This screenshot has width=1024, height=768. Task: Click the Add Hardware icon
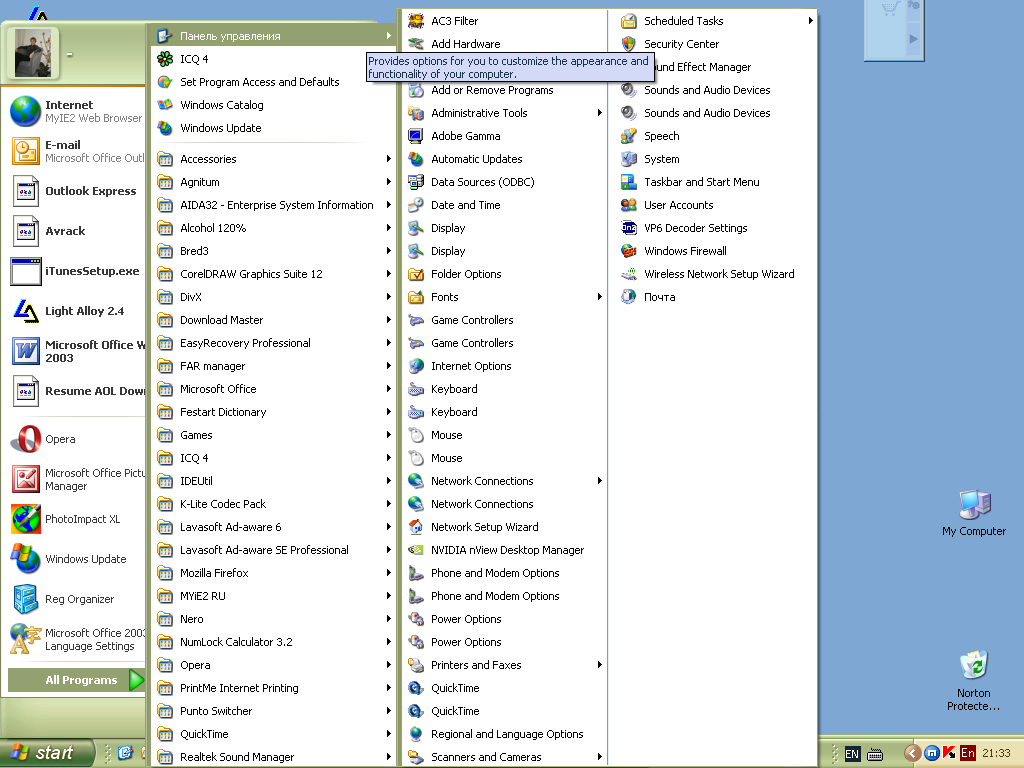[416, 44]
